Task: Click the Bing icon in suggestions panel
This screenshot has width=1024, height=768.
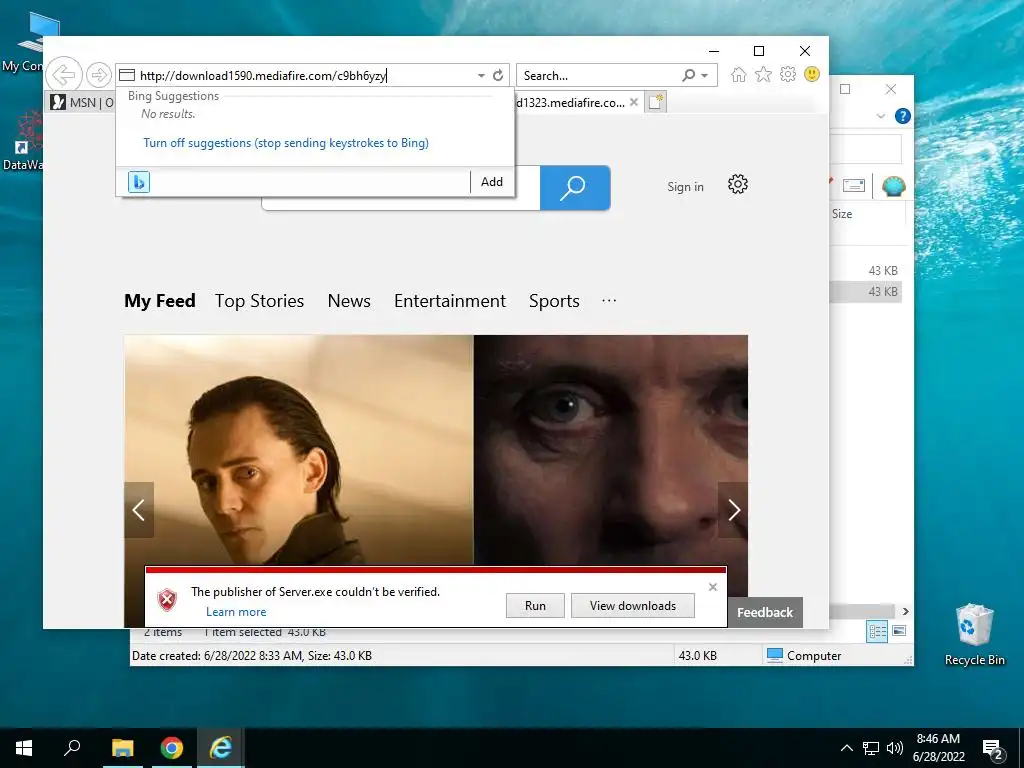Action: 138,182
